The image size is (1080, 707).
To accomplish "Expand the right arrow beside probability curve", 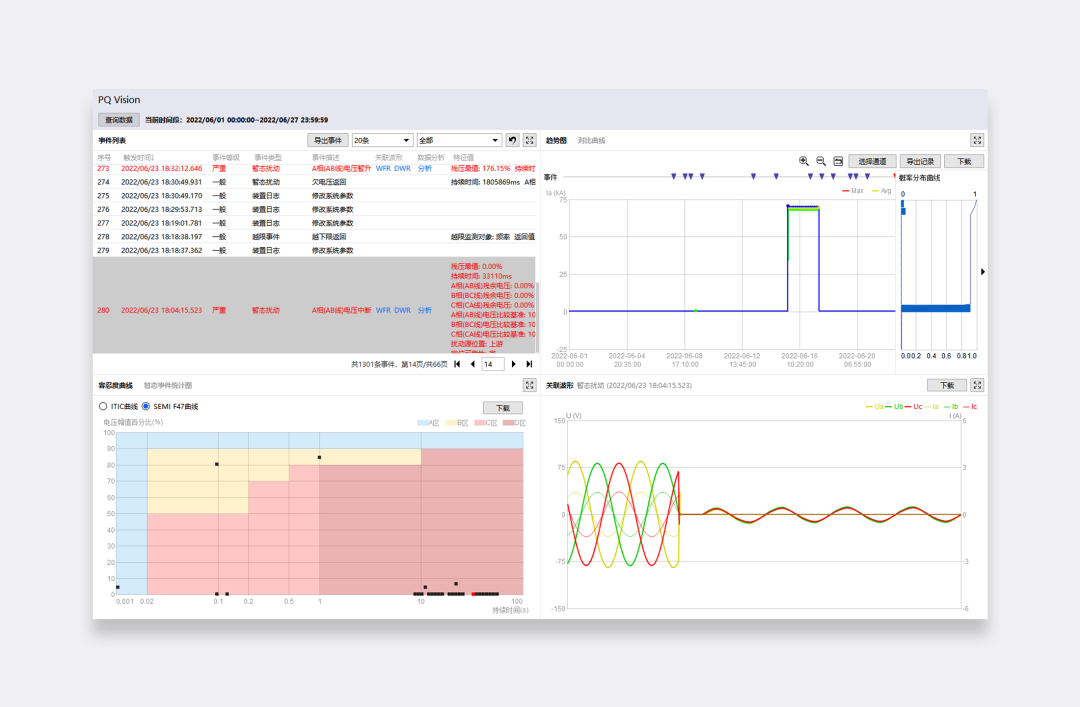I will (x=983, y=271).
